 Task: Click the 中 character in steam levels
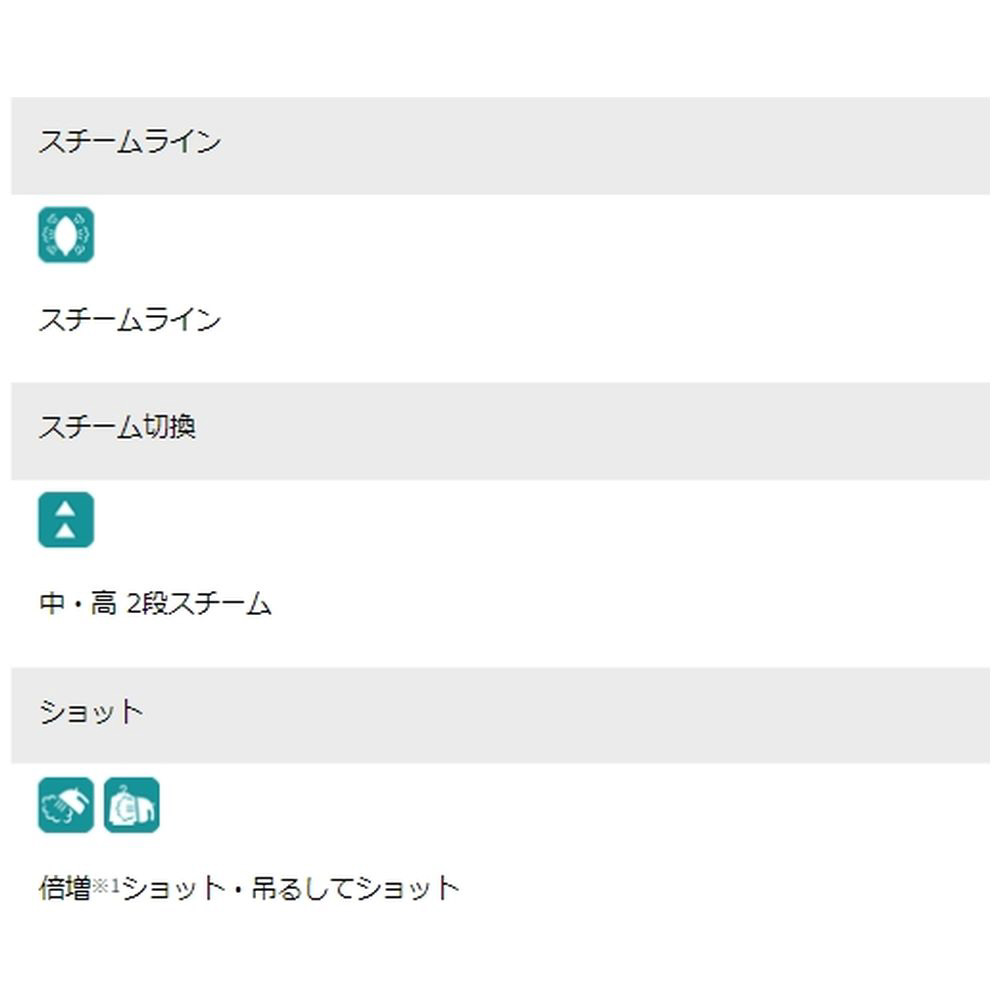(52, 604)
